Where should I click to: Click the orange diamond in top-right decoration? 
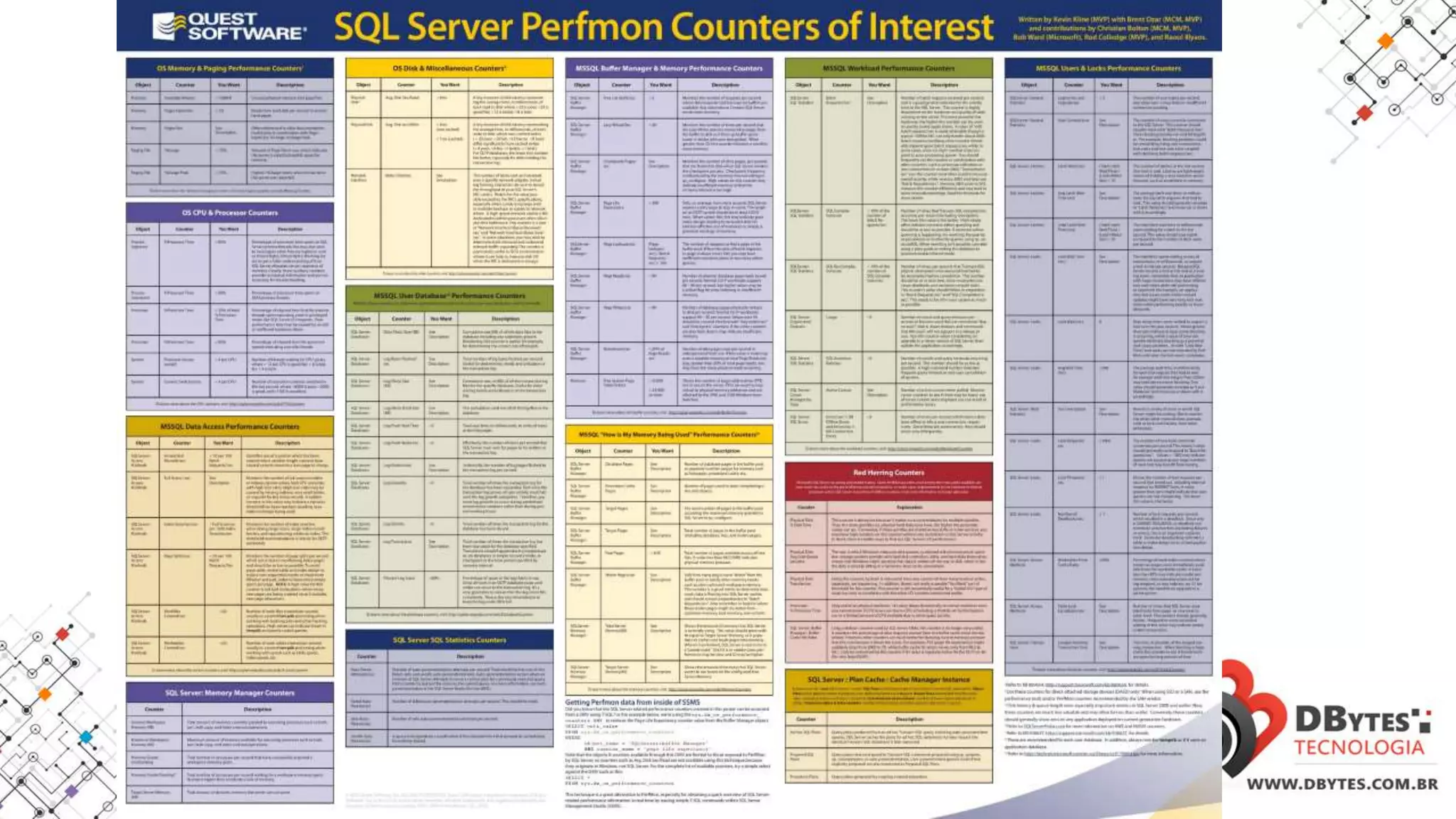click(x=1385, y=41)
